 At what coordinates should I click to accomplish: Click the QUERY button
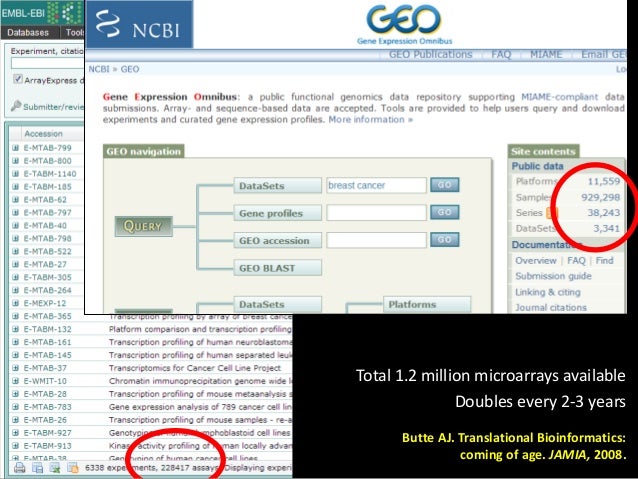coord(143,226)
